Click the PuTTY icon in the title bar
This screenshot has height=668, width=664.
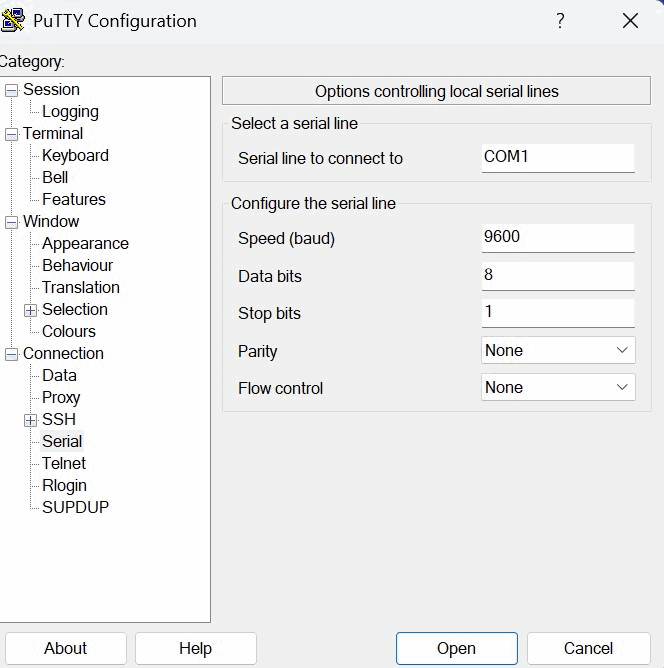tap(12, 20)
